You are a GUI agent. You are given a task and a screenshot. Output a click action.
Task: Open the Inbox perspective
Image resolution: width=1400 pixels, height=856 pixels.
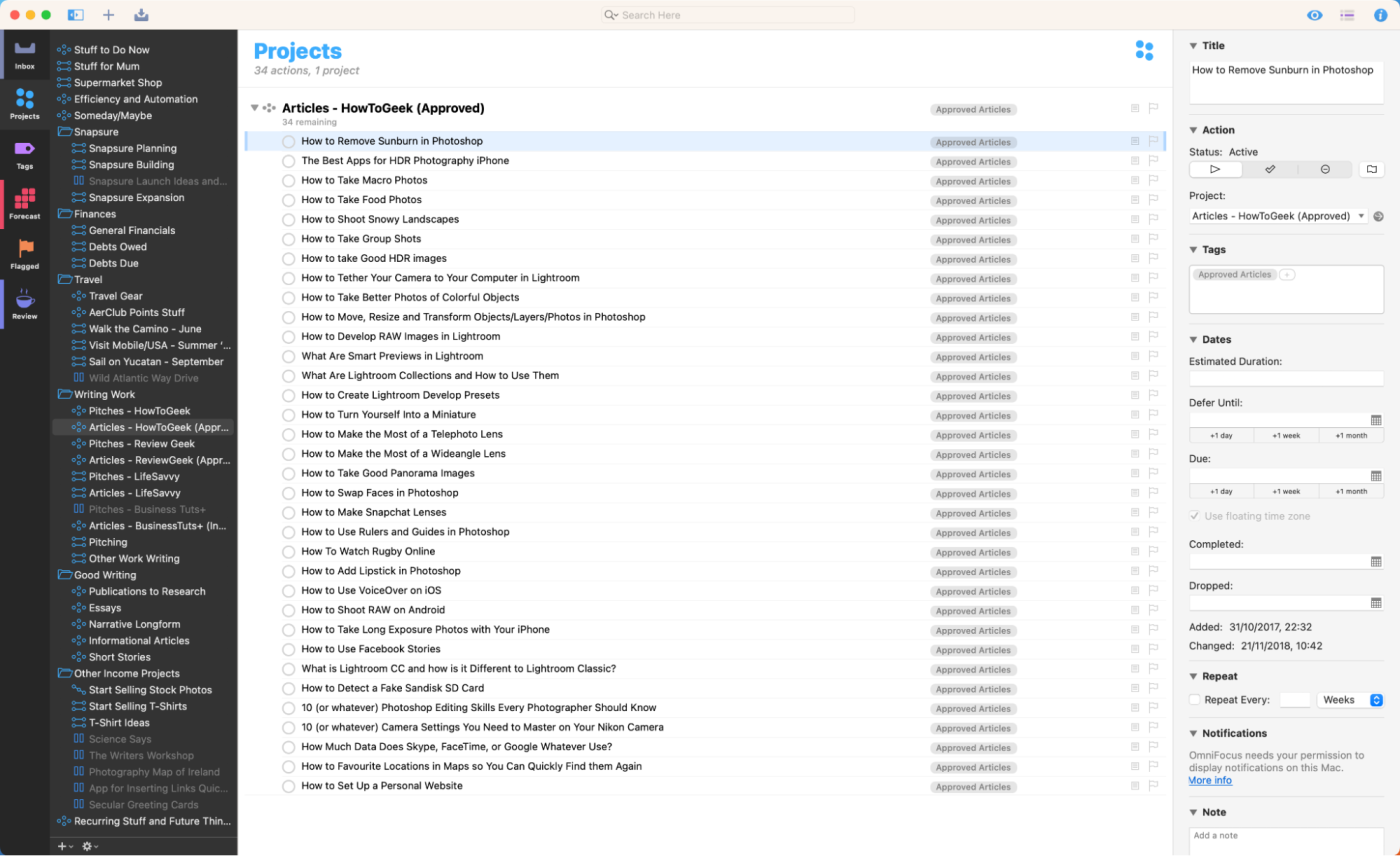coord(25,55)
